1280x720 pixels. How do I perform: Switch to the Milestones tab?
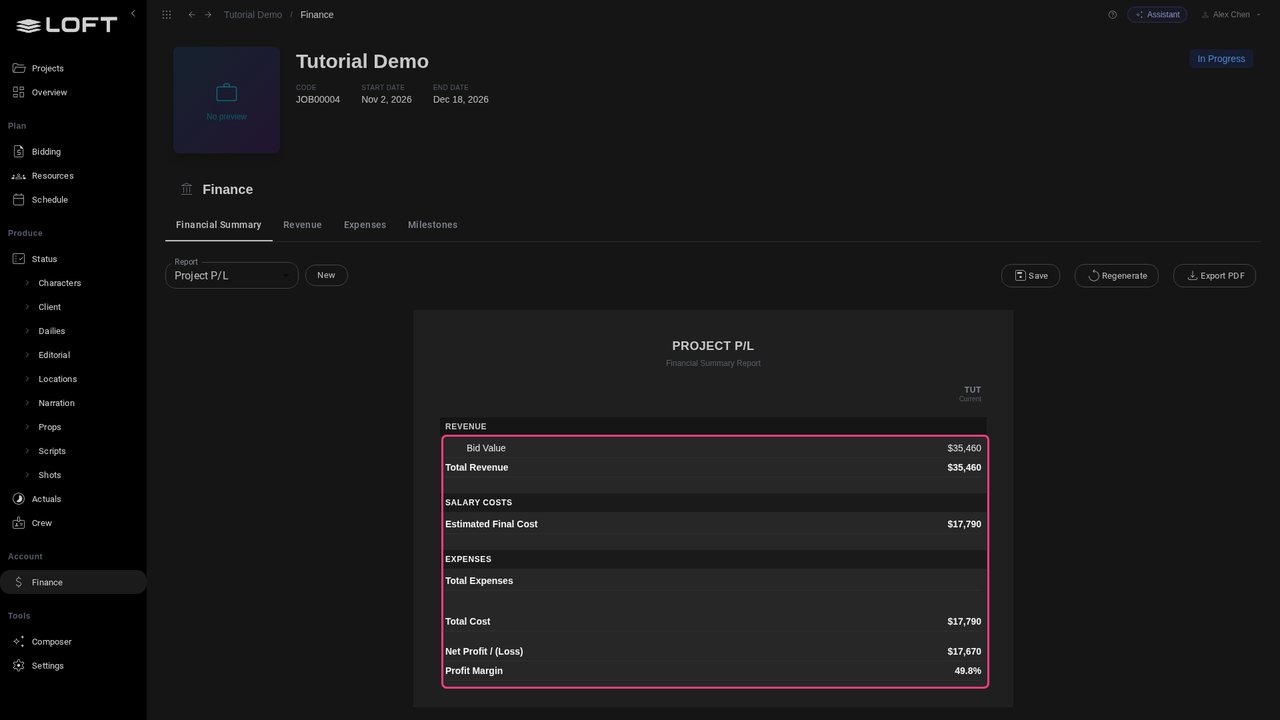point(433,225)
